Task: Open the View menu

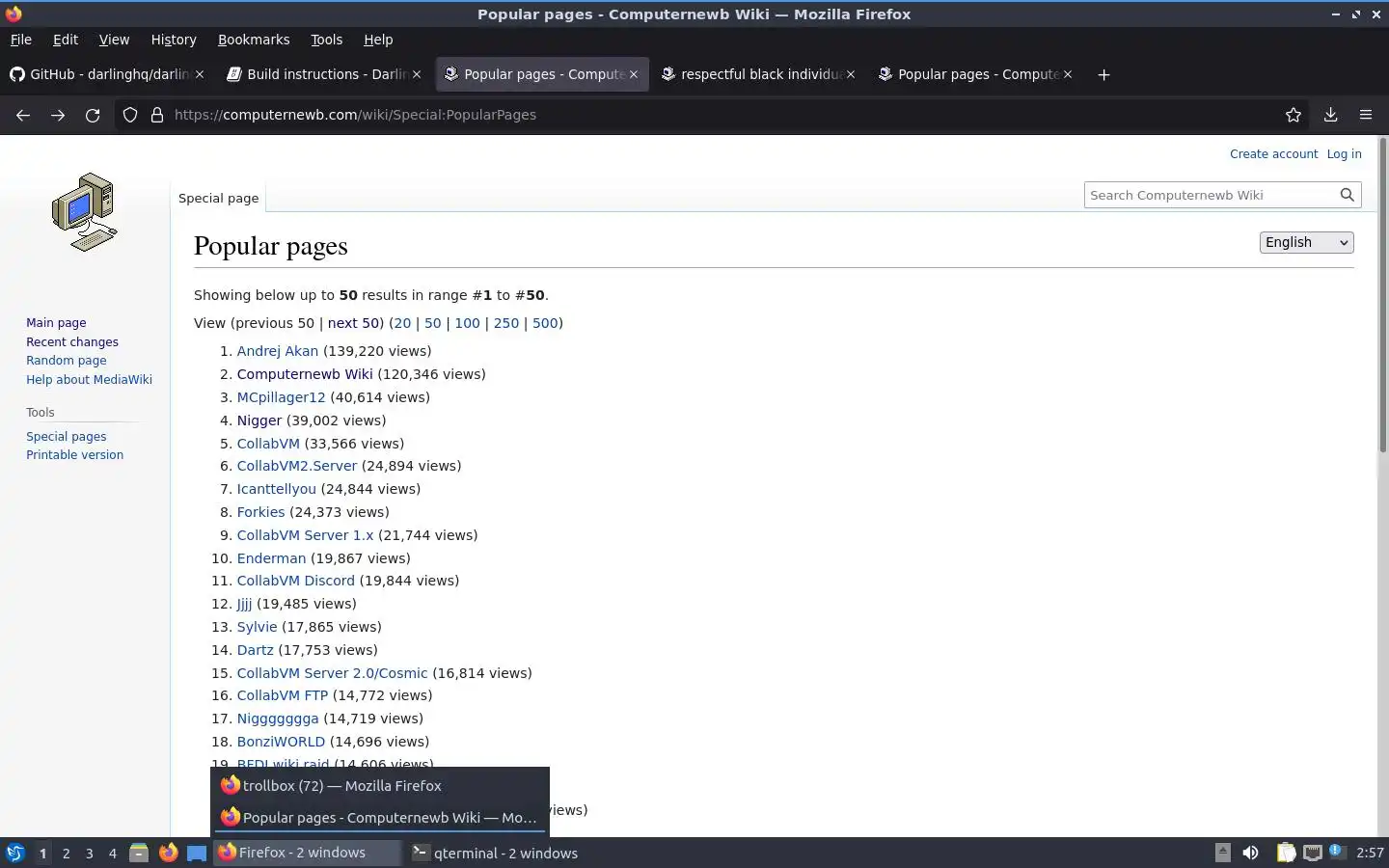Action: pyautogui.click(x=114, y=40)
